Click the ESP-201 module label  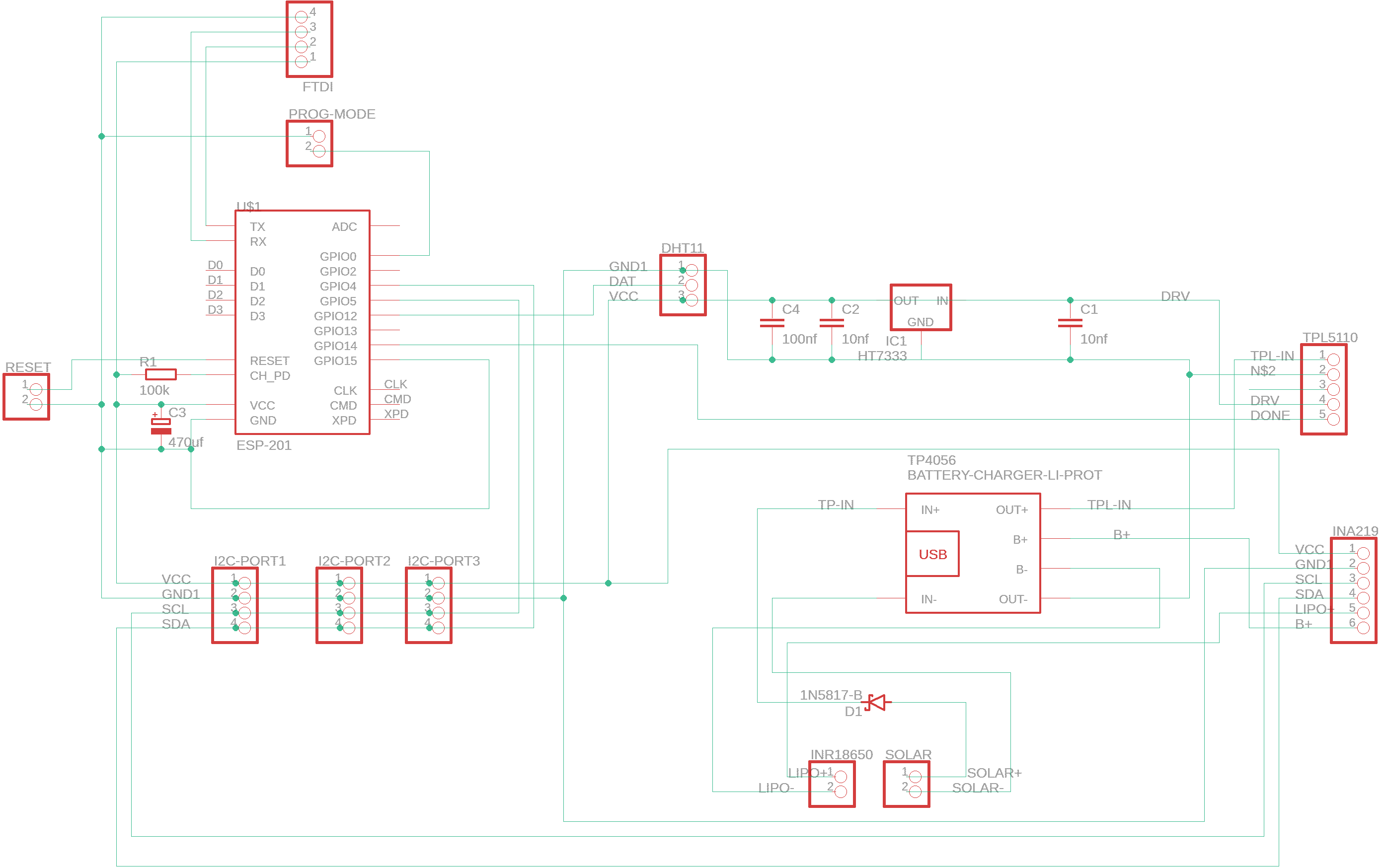point(263,445)
